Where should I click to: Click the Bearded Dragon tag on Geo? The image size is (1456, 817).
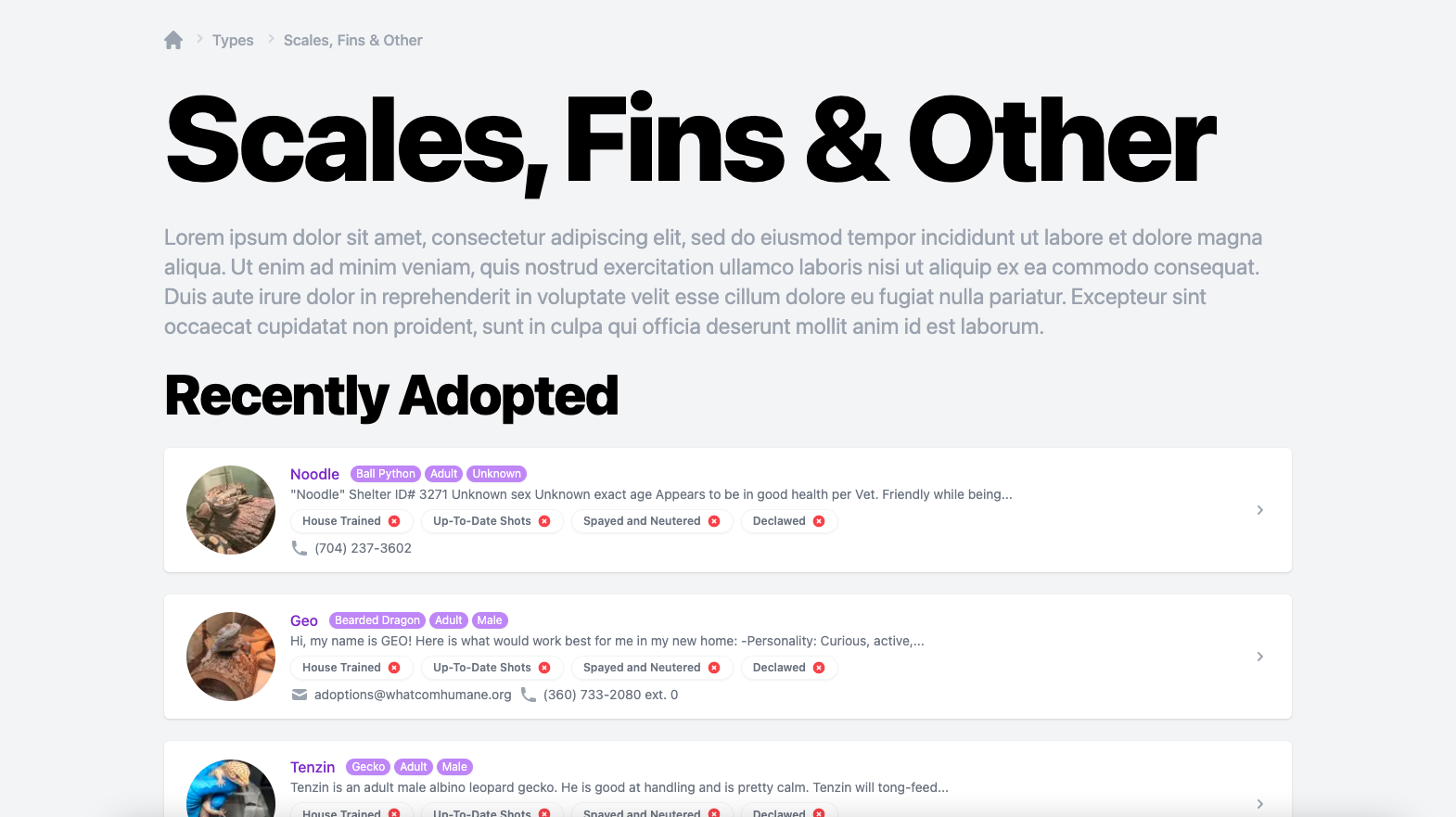(x=377, y=620)
